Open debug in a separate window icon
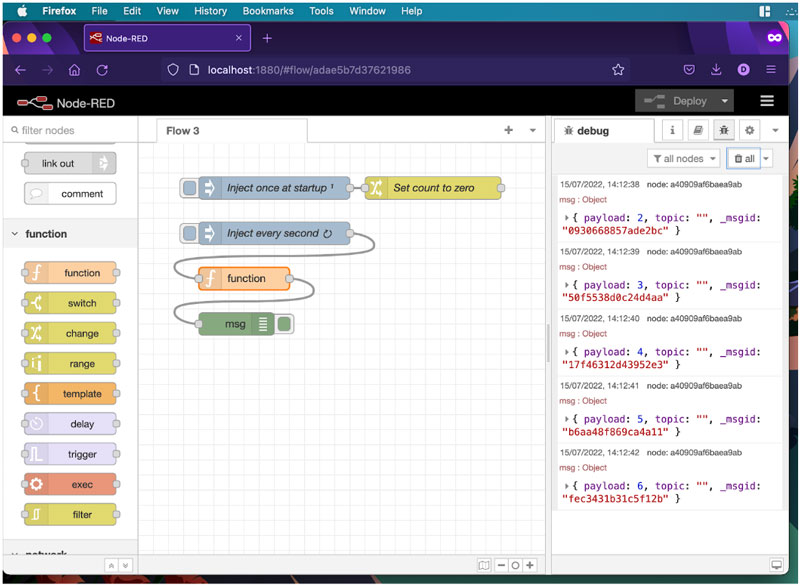Image resolution: width=800 pixels, height=586 pixels. click(x=776, y=565)
